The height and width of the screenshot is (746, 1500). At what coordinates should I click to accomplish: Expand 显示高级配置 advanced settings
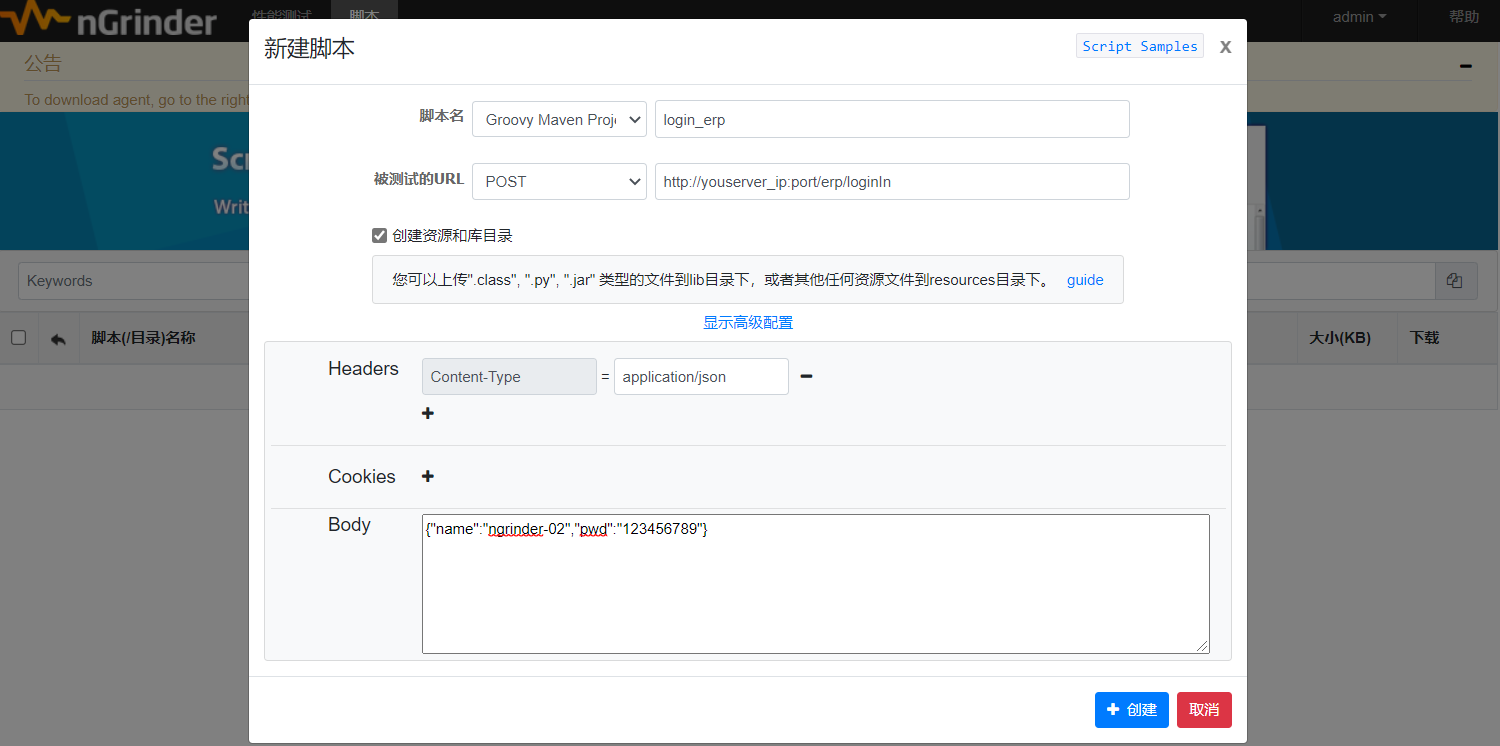pos(747,322)
